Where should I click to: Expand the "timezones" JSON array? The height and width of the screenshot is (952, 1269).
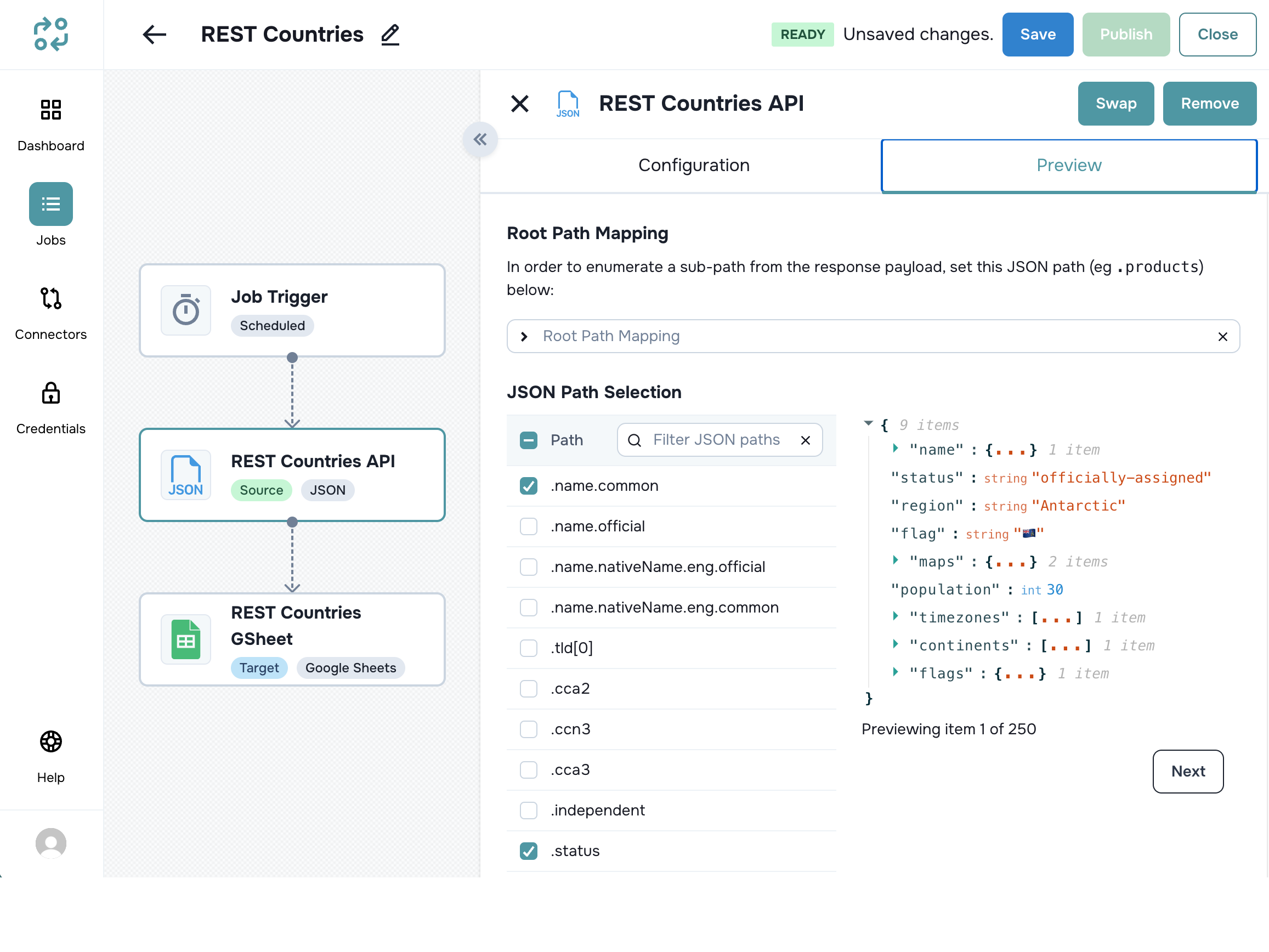pyautogui.click(x=896, y=616)
